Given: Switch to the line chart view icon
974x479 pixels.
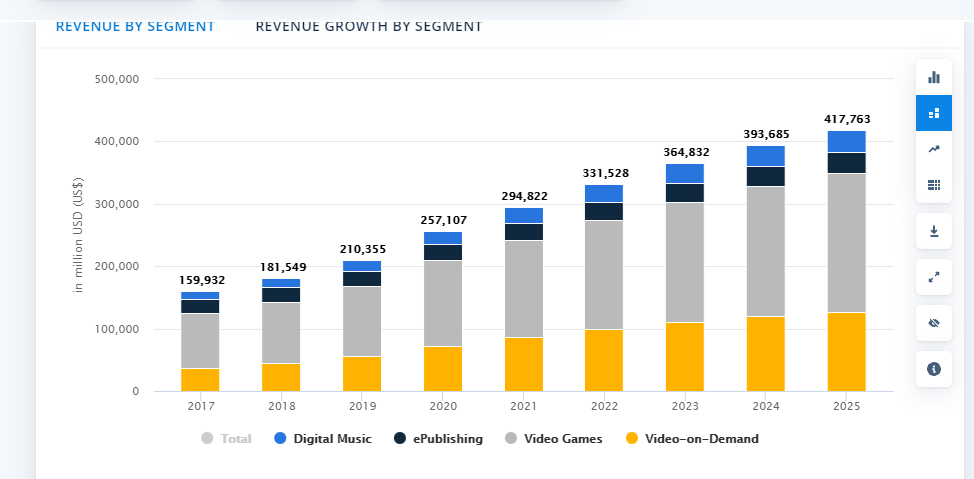Looking at the screenshot, I should point(934,149).
